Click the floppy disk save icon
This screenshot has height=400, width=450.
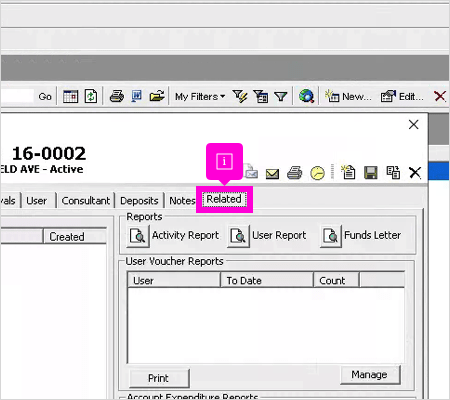point(371,173)
